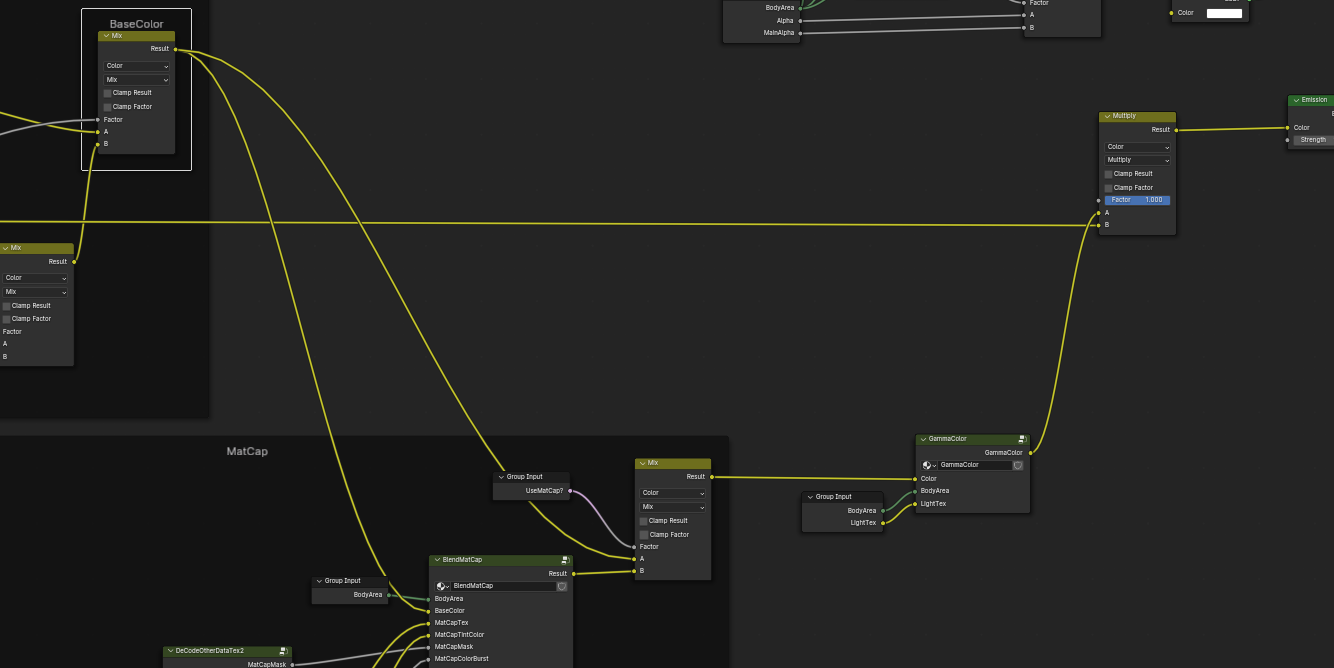
Task: Click the Result output socket of Multiply node
Action: click(1176, 130)
